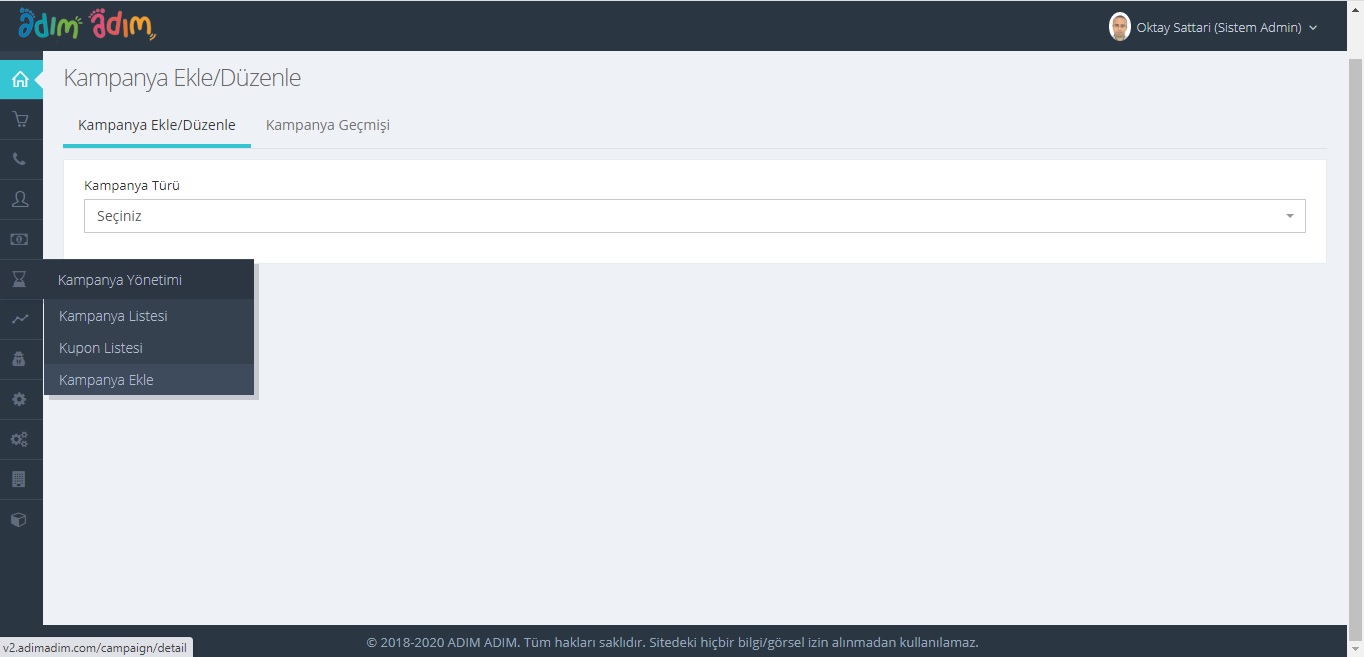
Task: Select the Kampanya Ekle/Düzenle tab
Action: coord(157,125)
